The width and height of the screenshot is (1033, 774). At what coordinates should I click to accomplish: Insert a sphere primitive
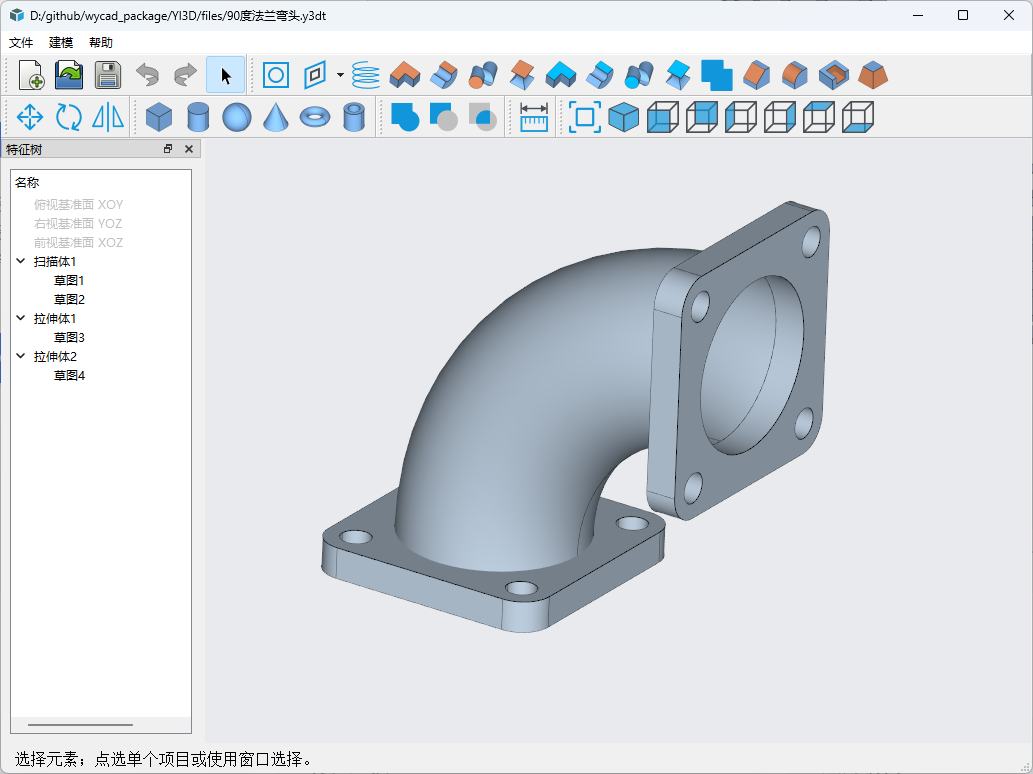click(x=237, y=117)
